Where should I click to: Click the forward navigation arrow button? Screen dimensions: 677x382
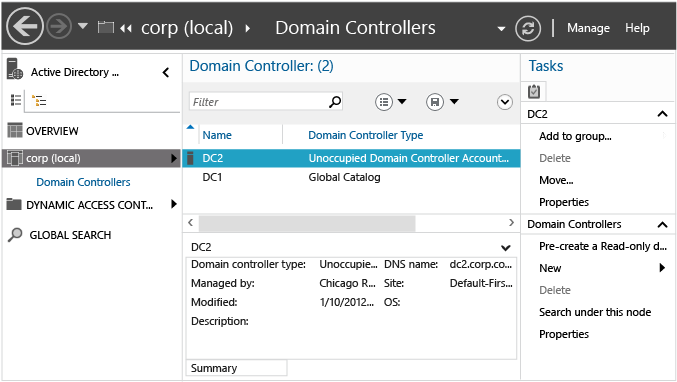click(x=59, y=27)
